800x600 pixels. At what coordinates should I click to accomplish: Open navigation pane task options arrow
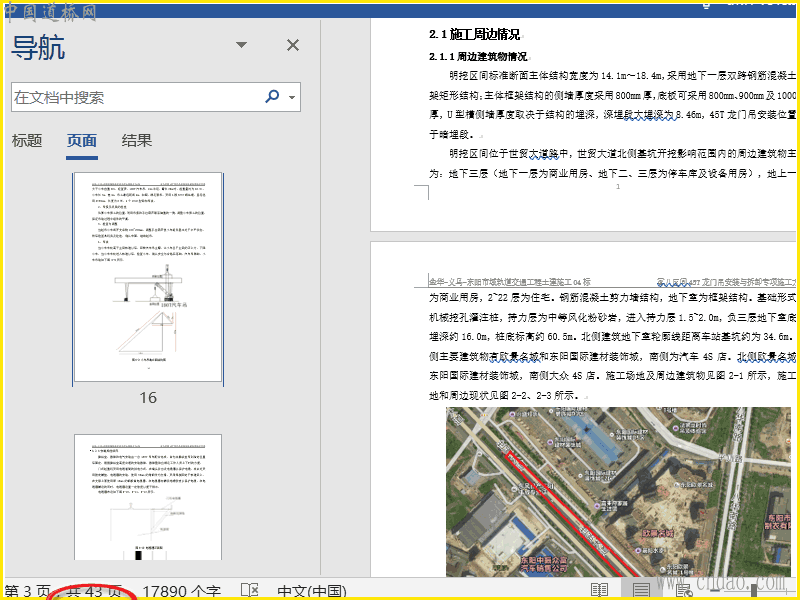241,45
